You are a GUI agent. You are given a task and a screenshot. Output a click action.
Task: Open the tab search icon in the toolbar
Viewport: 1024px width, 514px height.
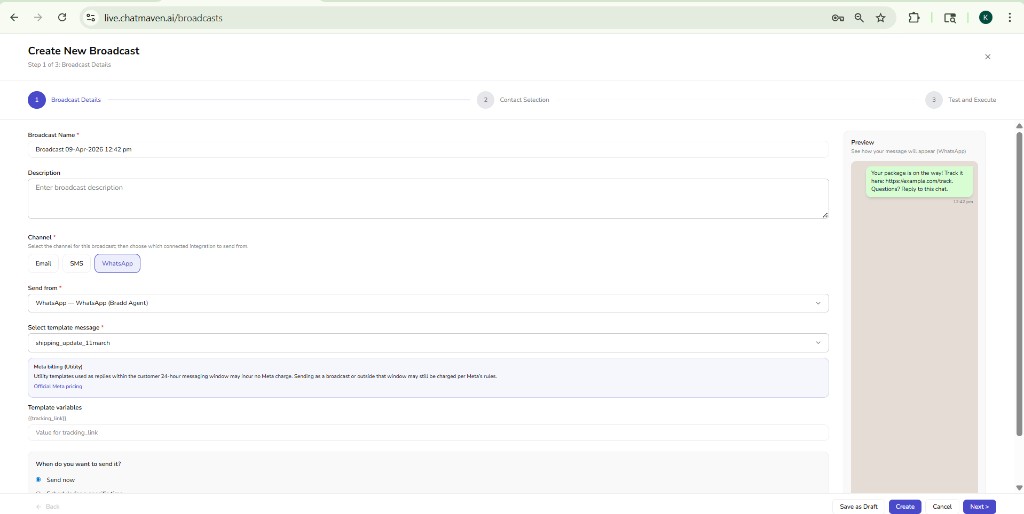tap(950, 18)
